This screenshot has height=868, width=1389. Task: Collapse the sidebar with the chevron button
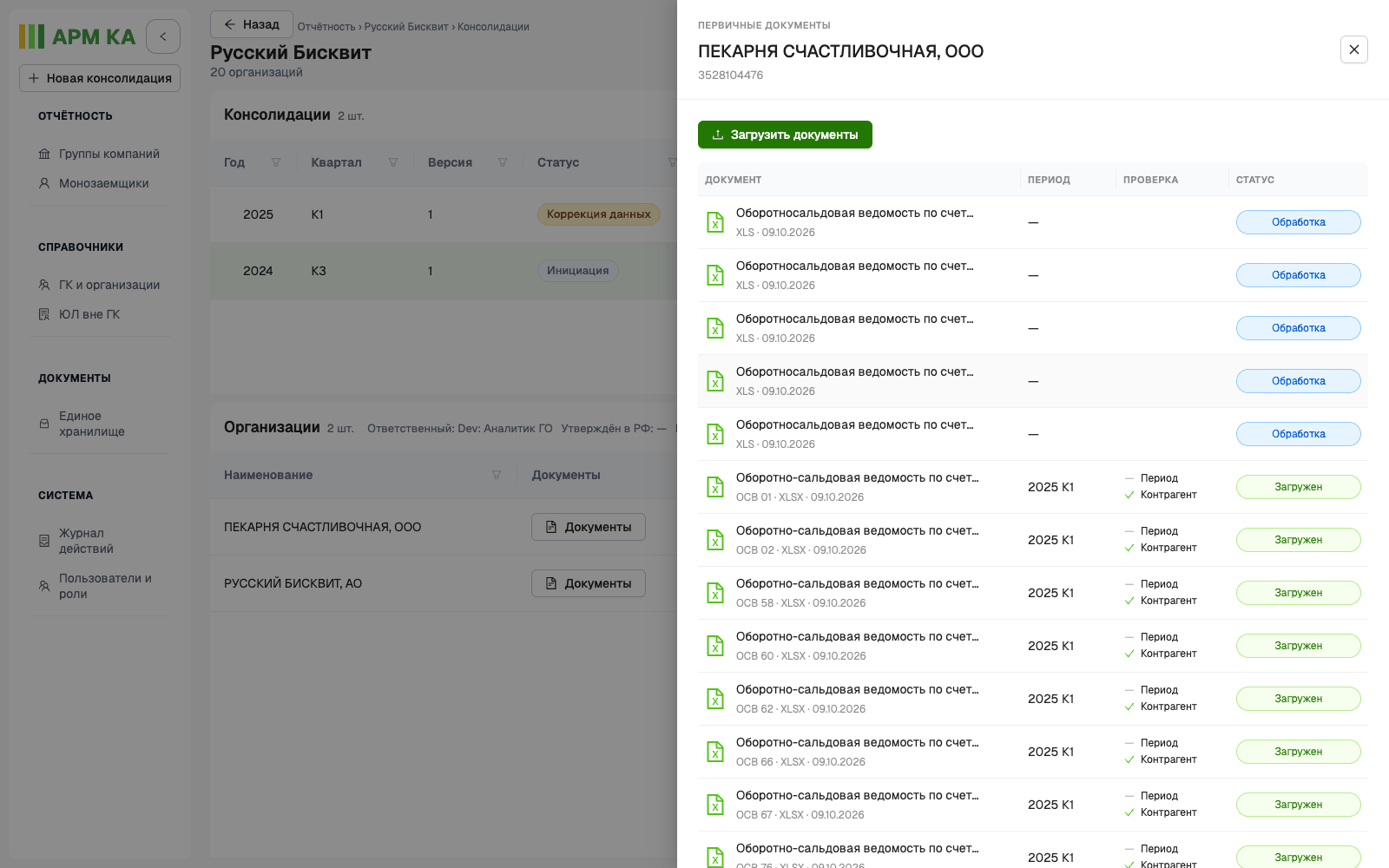[163, 36]
